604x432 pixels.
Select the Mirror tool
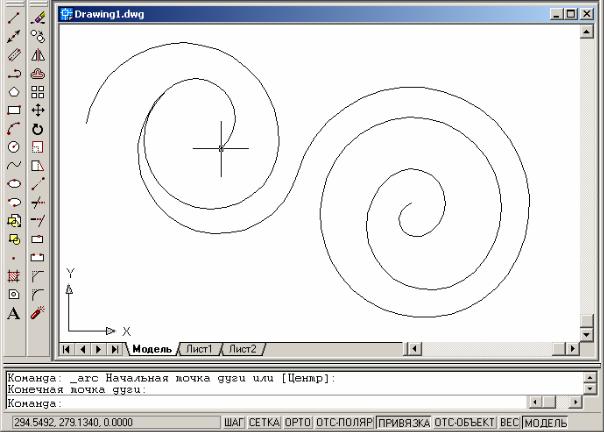pos(38,55)
